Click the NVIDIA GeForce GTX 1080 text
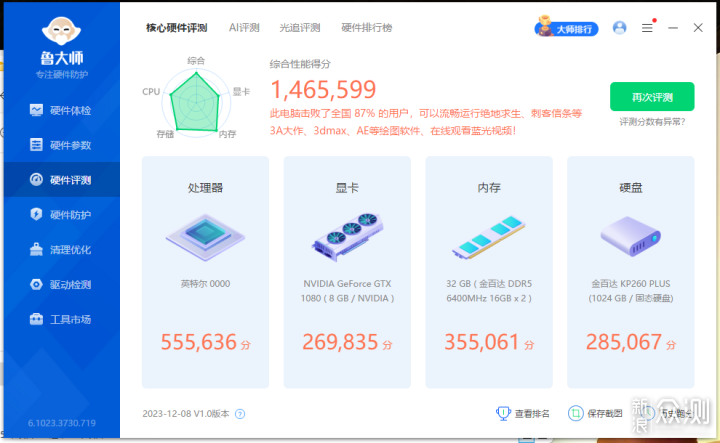720x443 pixels. coord(347,291)
